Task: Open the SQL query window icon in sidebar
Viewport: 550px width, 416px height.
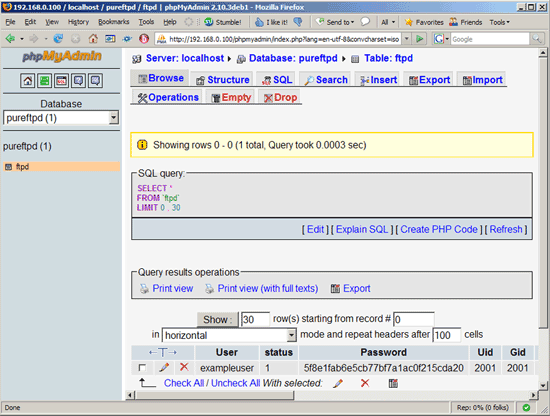Action: 61,81
